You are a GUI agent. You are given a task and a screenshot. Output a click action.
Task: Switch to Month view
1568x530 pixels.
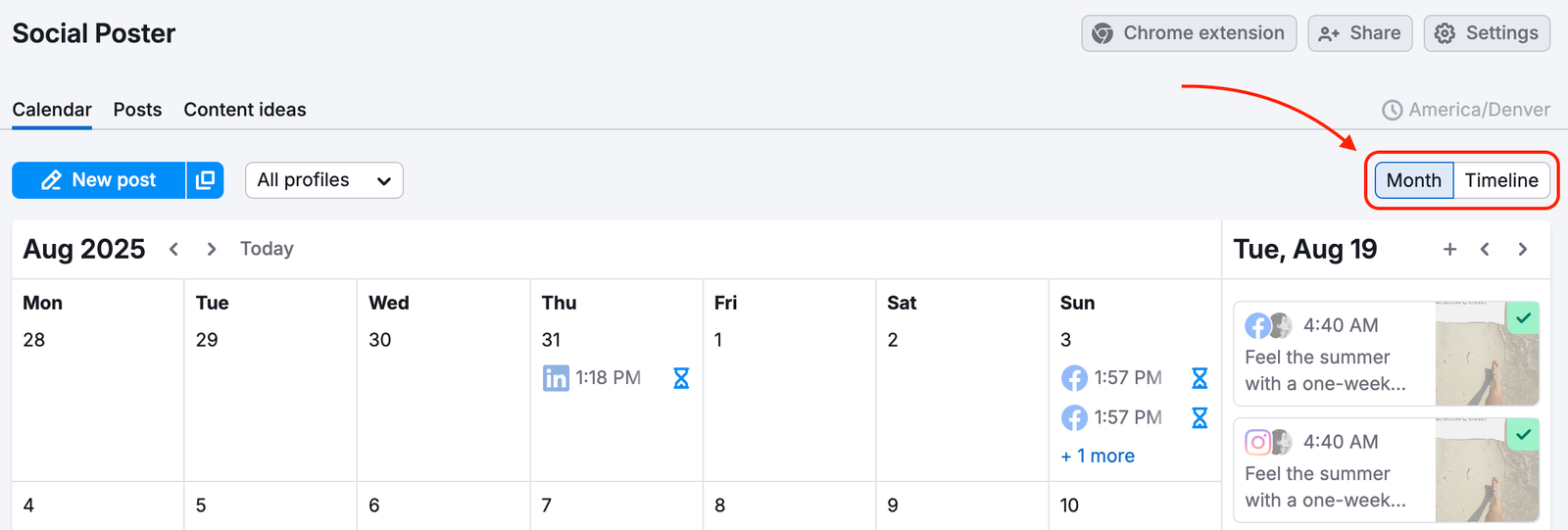[x=1413, y=180]
